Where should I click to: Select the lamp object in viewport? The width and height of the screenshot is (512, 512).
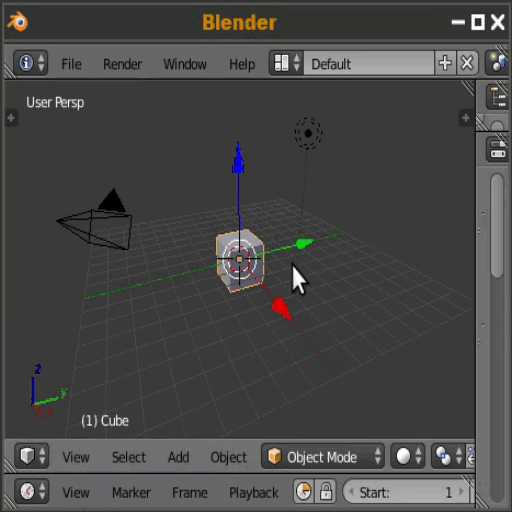point(308,133)
